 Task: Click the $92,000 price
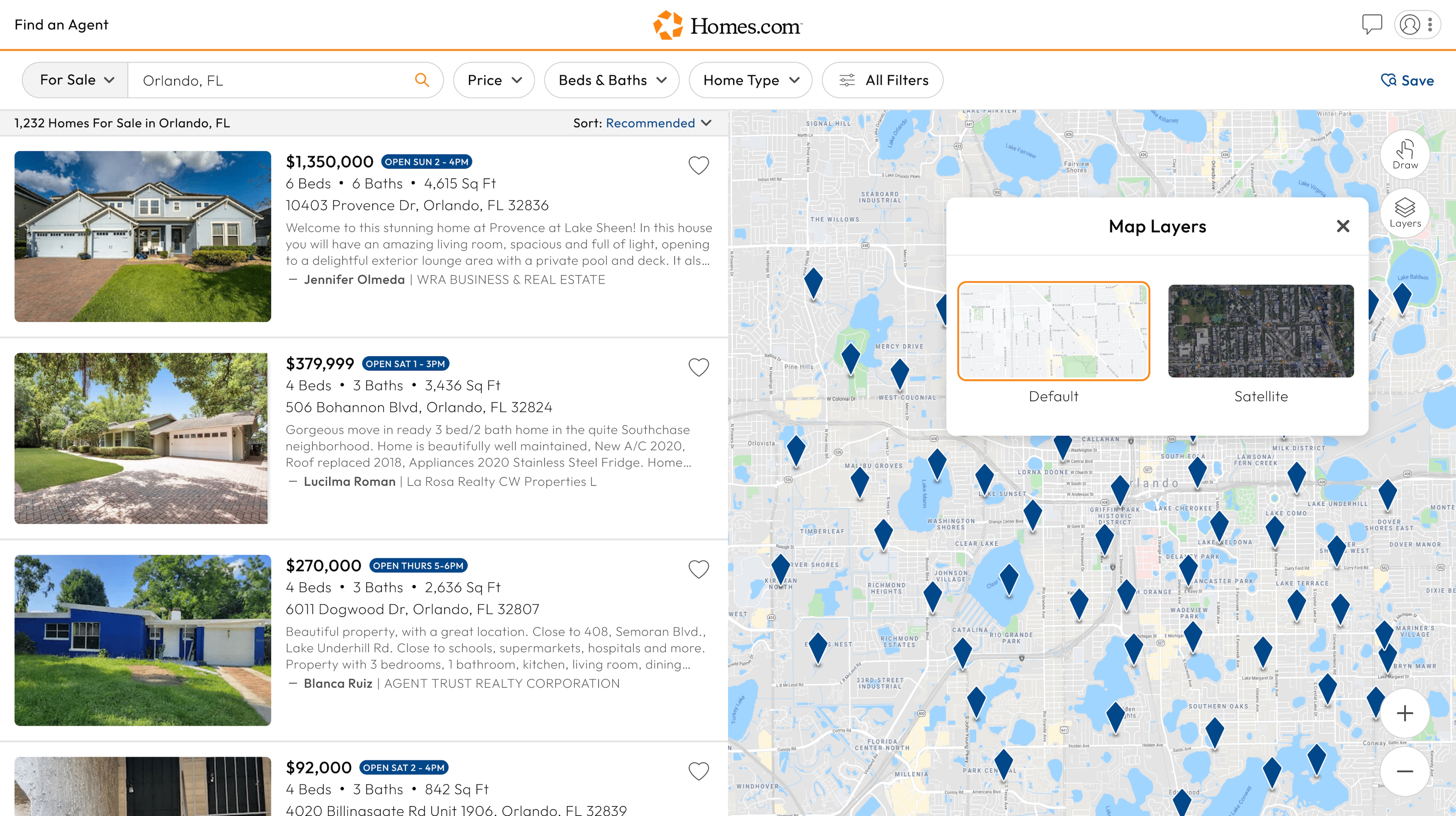[x=319, y=767]
